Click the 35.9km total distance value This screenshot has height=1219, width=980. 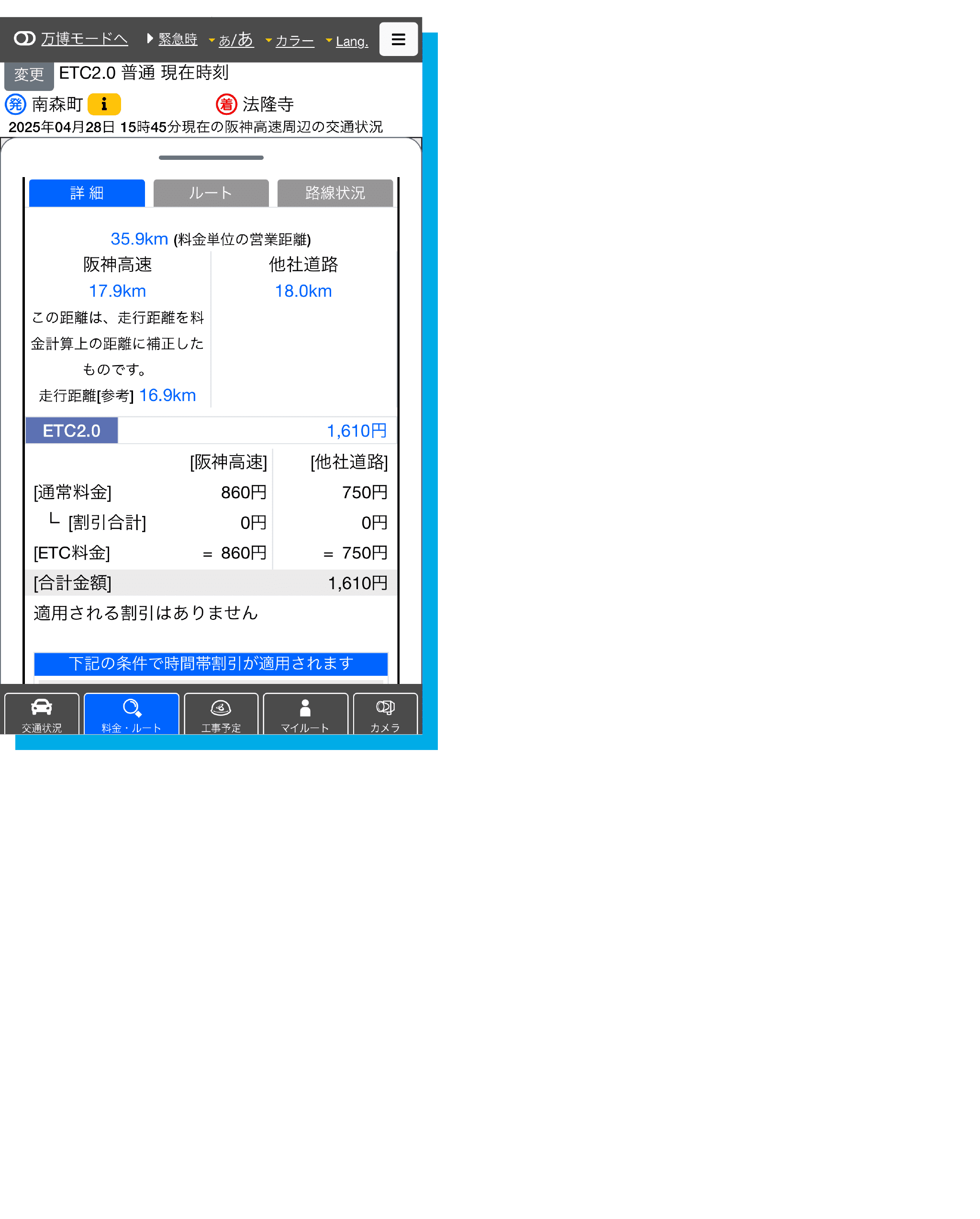tap(140, 239)
